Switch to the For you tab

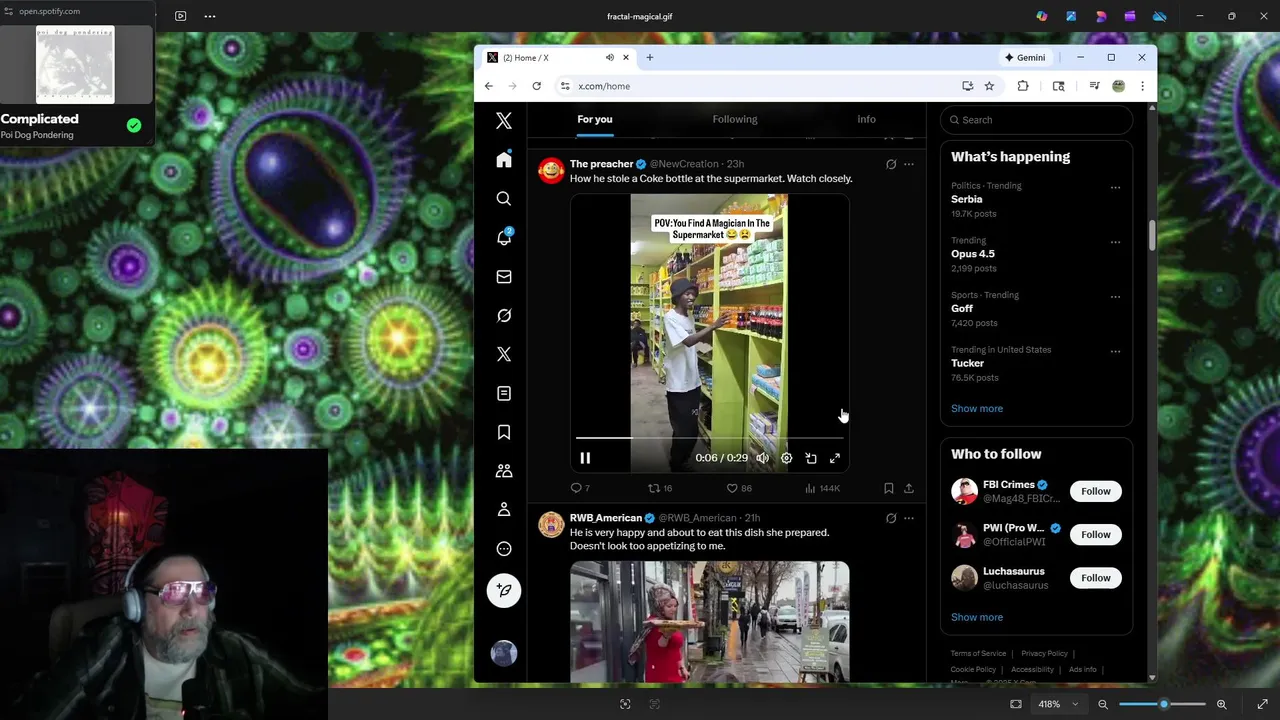(x=594, y=119)
